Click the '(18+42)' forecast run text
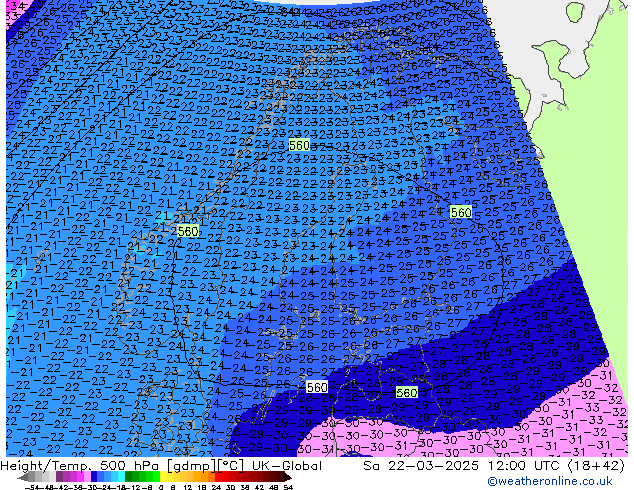This screenshot has width=634, height=490. coord(596,466)
